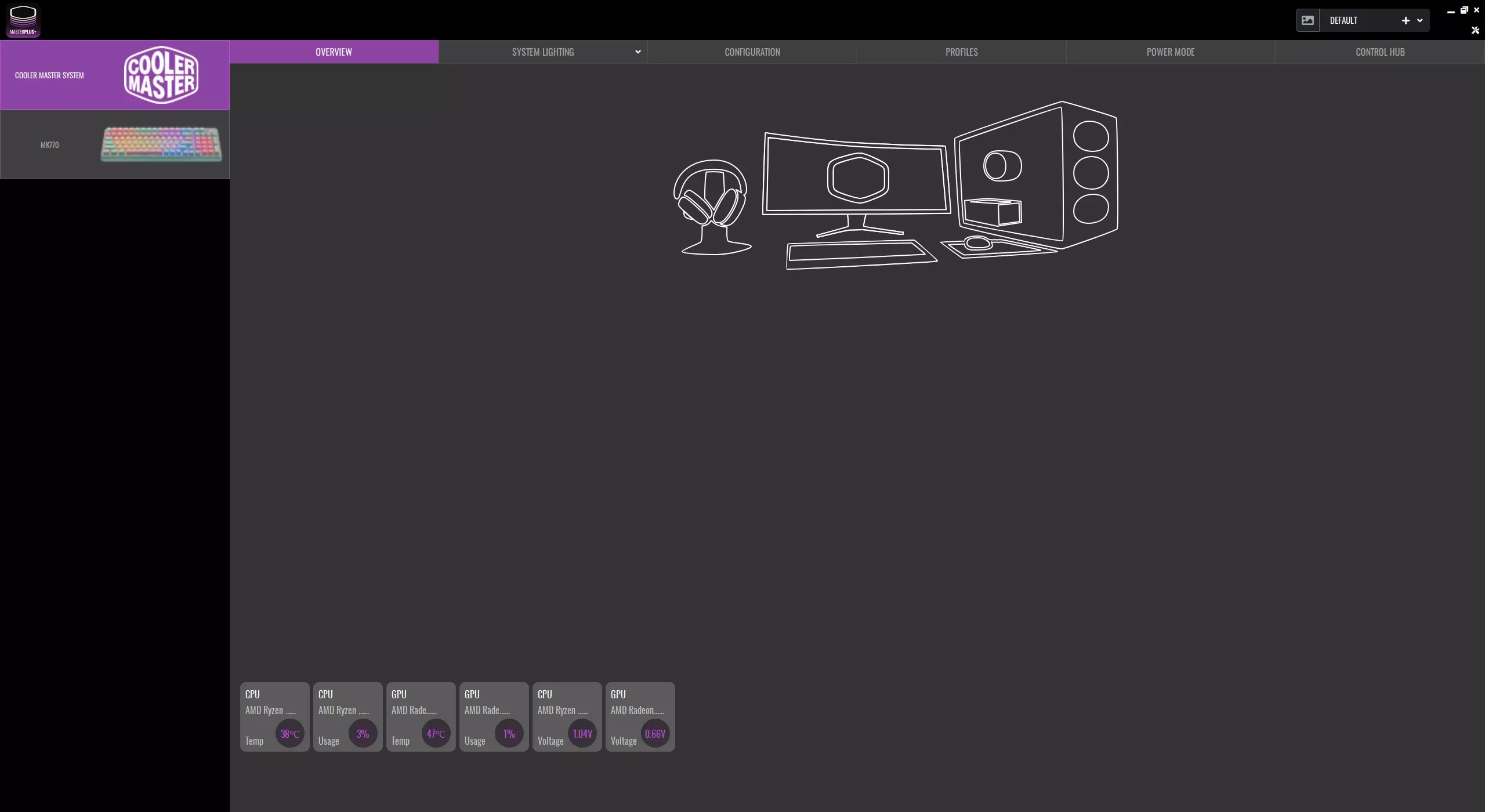
Task: Click the headset on stand outline
Action: point(712,207)
